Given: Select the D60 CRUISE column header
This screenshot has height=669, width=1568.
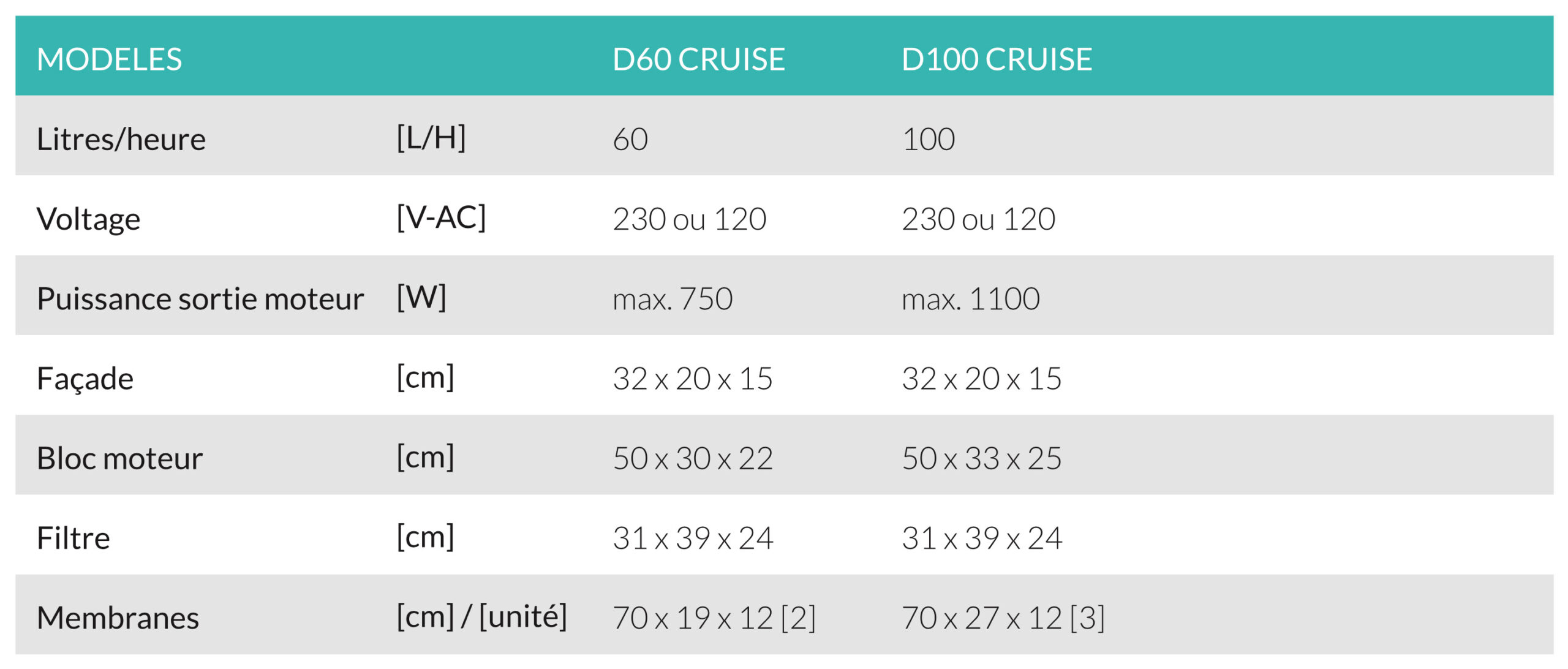Looking at the screenshot, I should point(698,59).
